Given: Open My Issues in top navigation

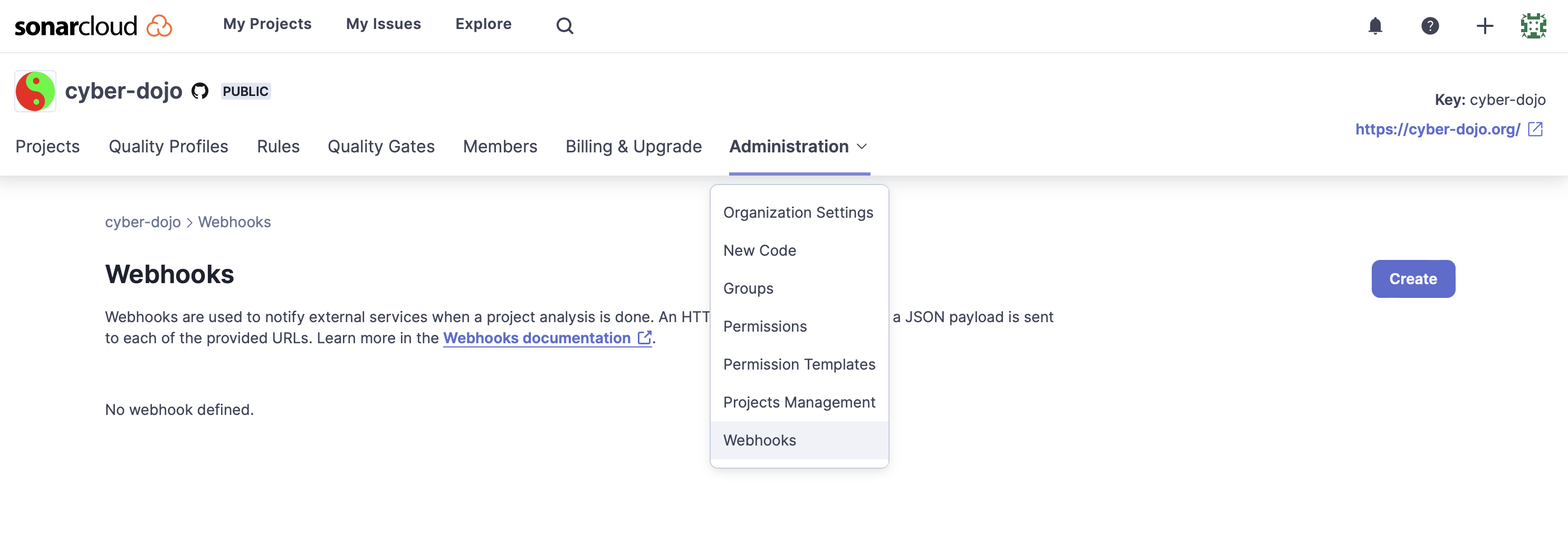Looking at the screenshot, I should pos(384,24).
